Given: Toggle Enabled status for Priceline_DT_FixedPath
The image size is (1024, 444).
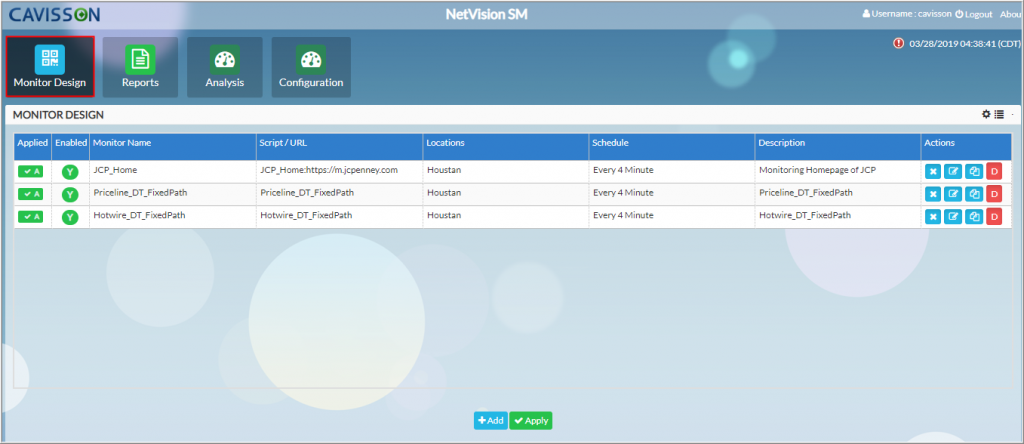Looking at the screenshot, I should pos(70,194).
